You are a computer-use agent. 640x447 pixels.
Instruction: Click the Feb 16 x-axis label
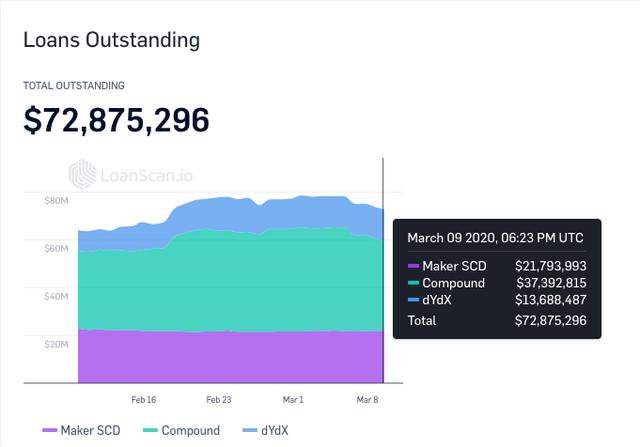(x=144, y=400)
